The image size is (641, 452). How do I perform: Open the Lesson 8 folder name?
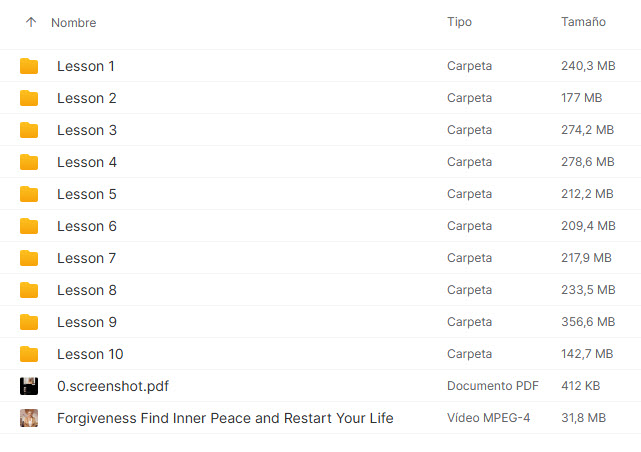click(x=87, y=290)
